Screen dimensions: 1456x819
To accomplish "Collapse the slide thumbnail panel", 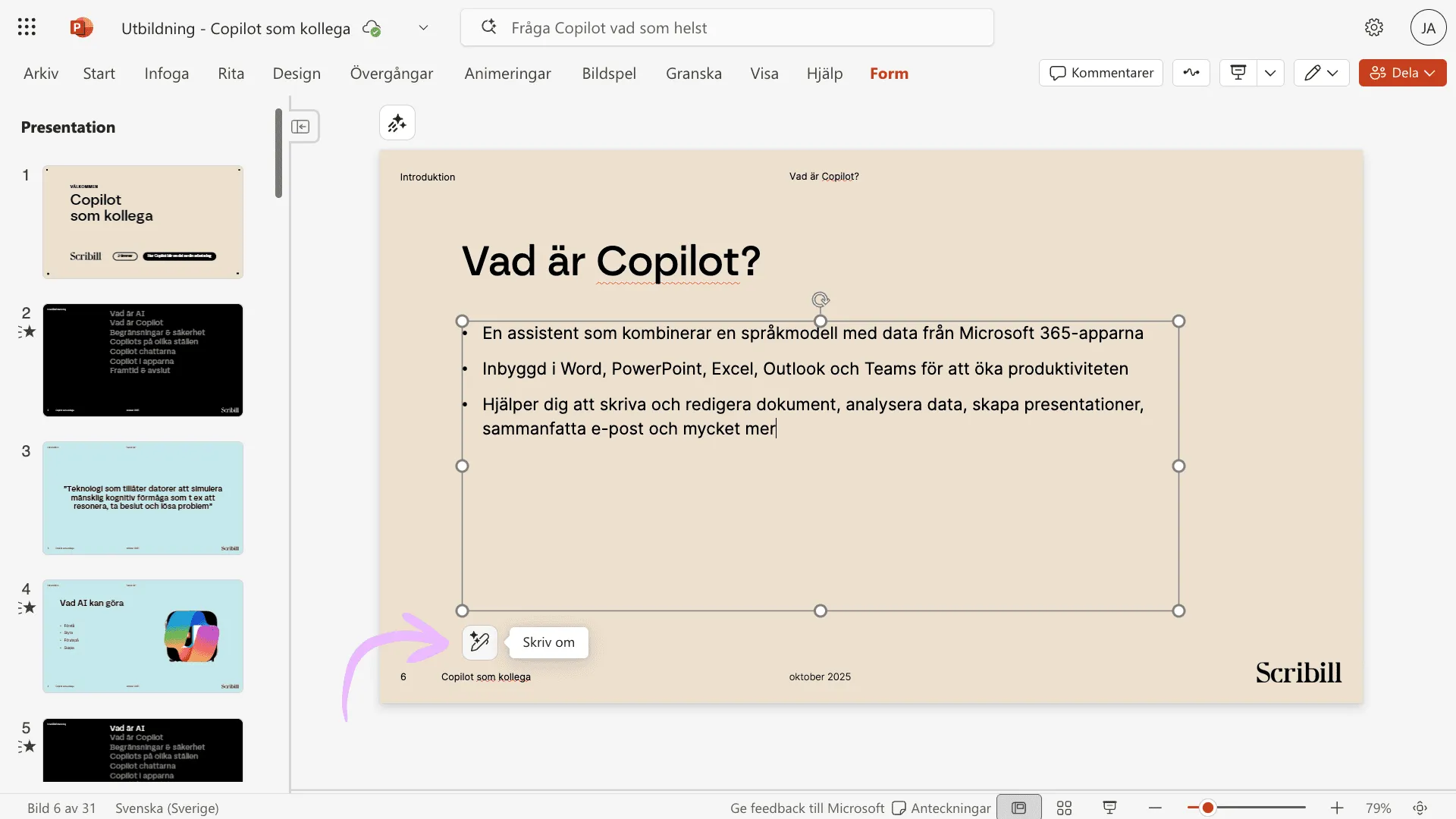I will 300,127.
